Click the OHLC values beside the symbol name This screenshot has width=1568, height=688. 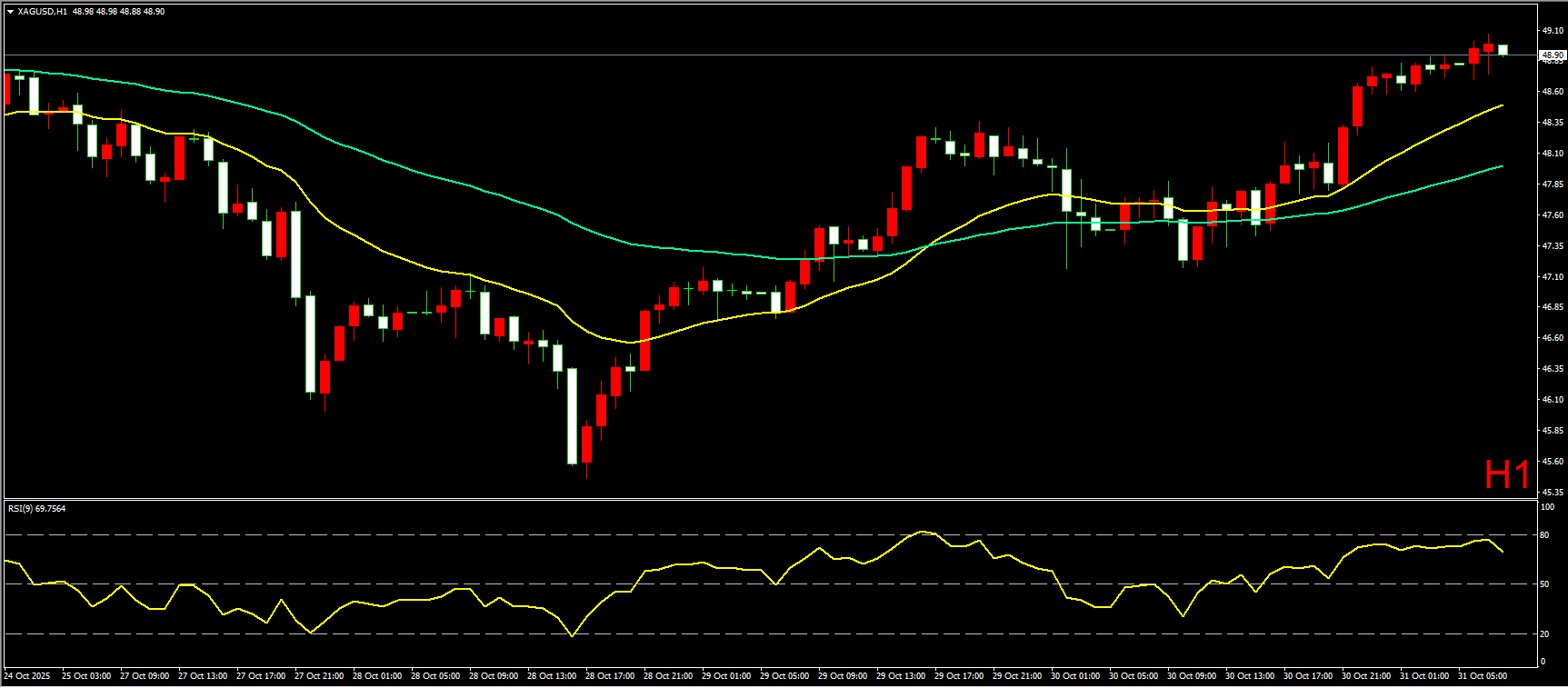coord(119,12)
